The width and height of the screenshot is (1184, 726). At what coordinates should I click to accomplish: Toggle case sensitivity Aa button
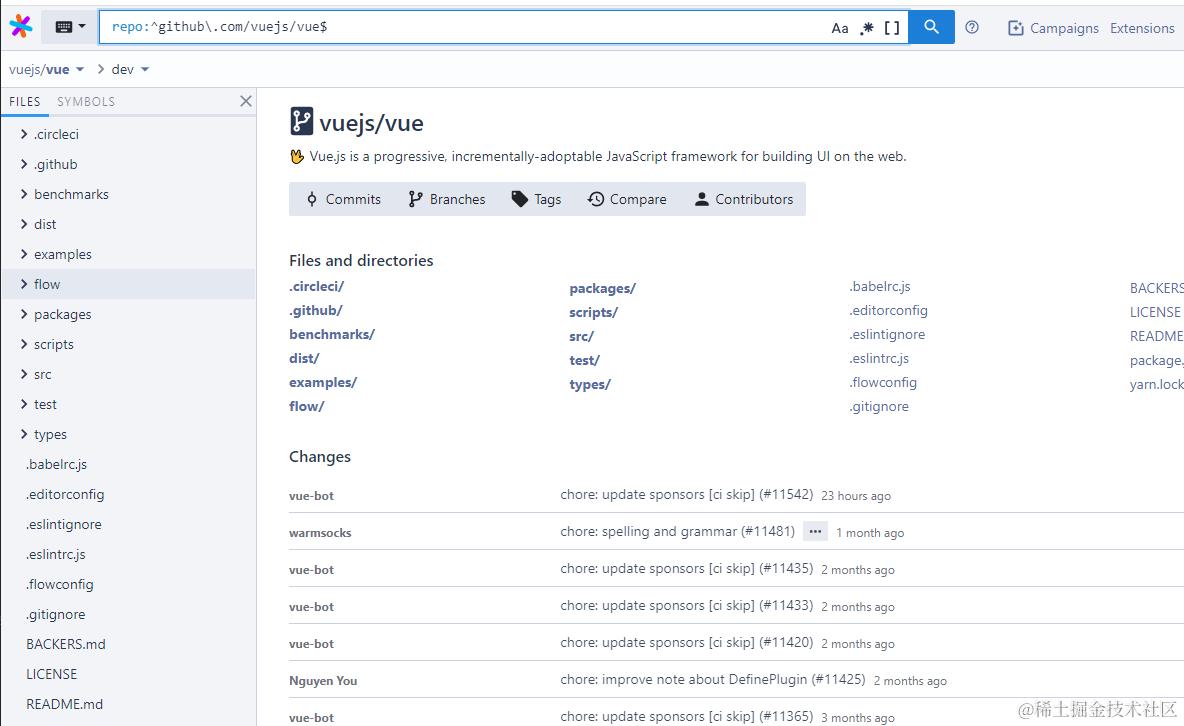click(x=840, y=28)
